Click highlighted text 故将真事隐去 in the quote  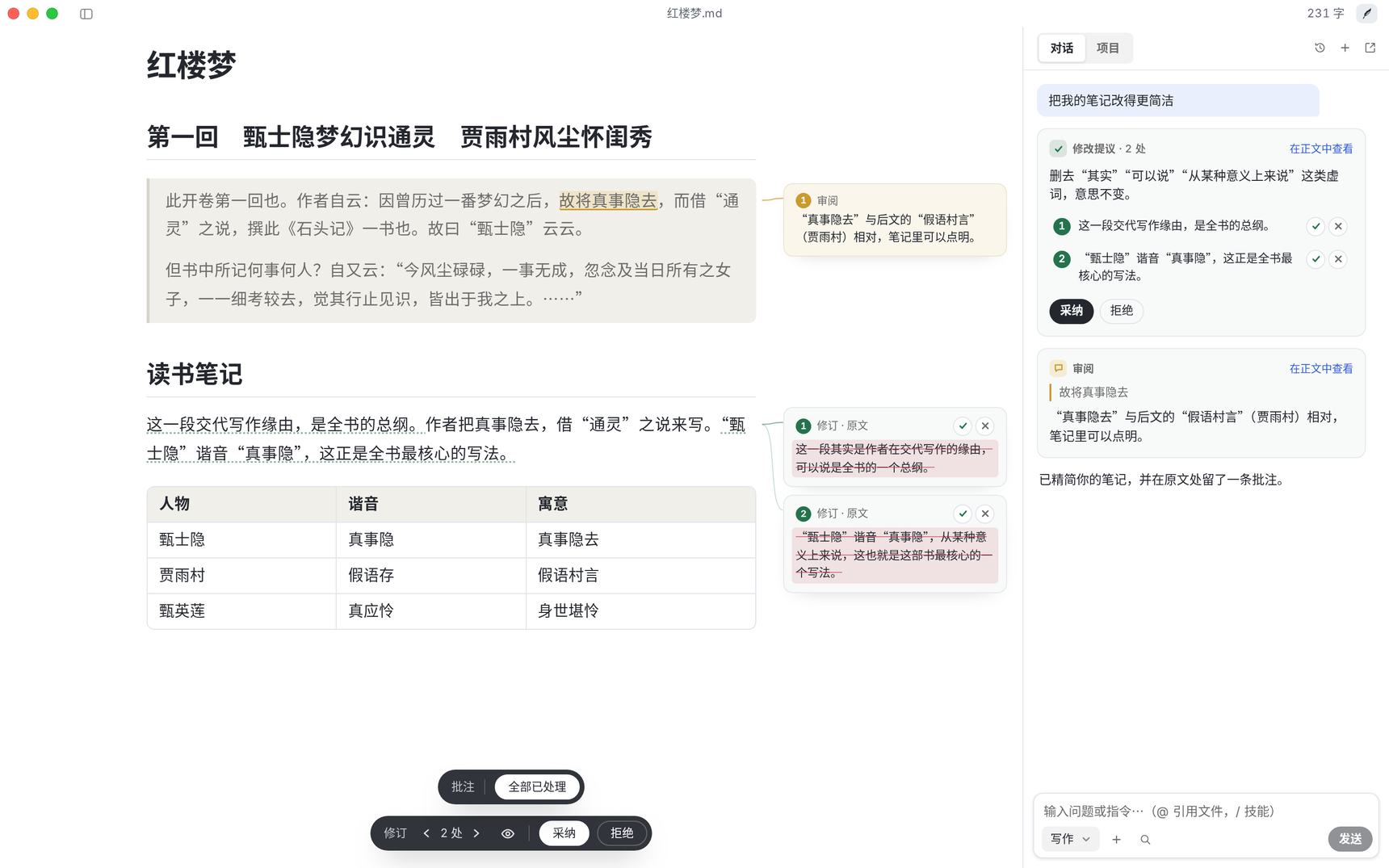pos(608,200)
